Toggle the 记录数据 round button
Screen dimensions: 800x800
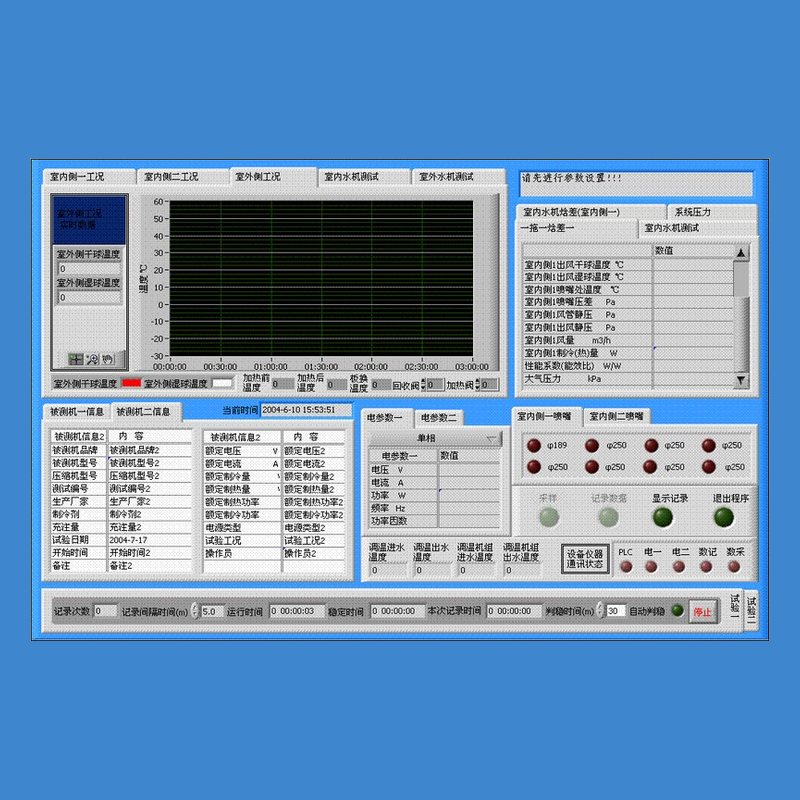(x=608, y=517)
